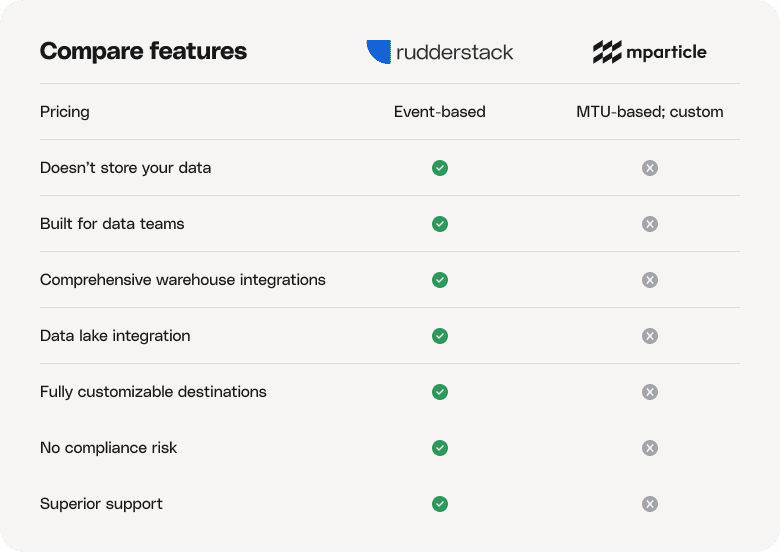Click the Pricing row label
Image resolution: width=780 pixels, height=552 pixels.
[x=65, y=112]
